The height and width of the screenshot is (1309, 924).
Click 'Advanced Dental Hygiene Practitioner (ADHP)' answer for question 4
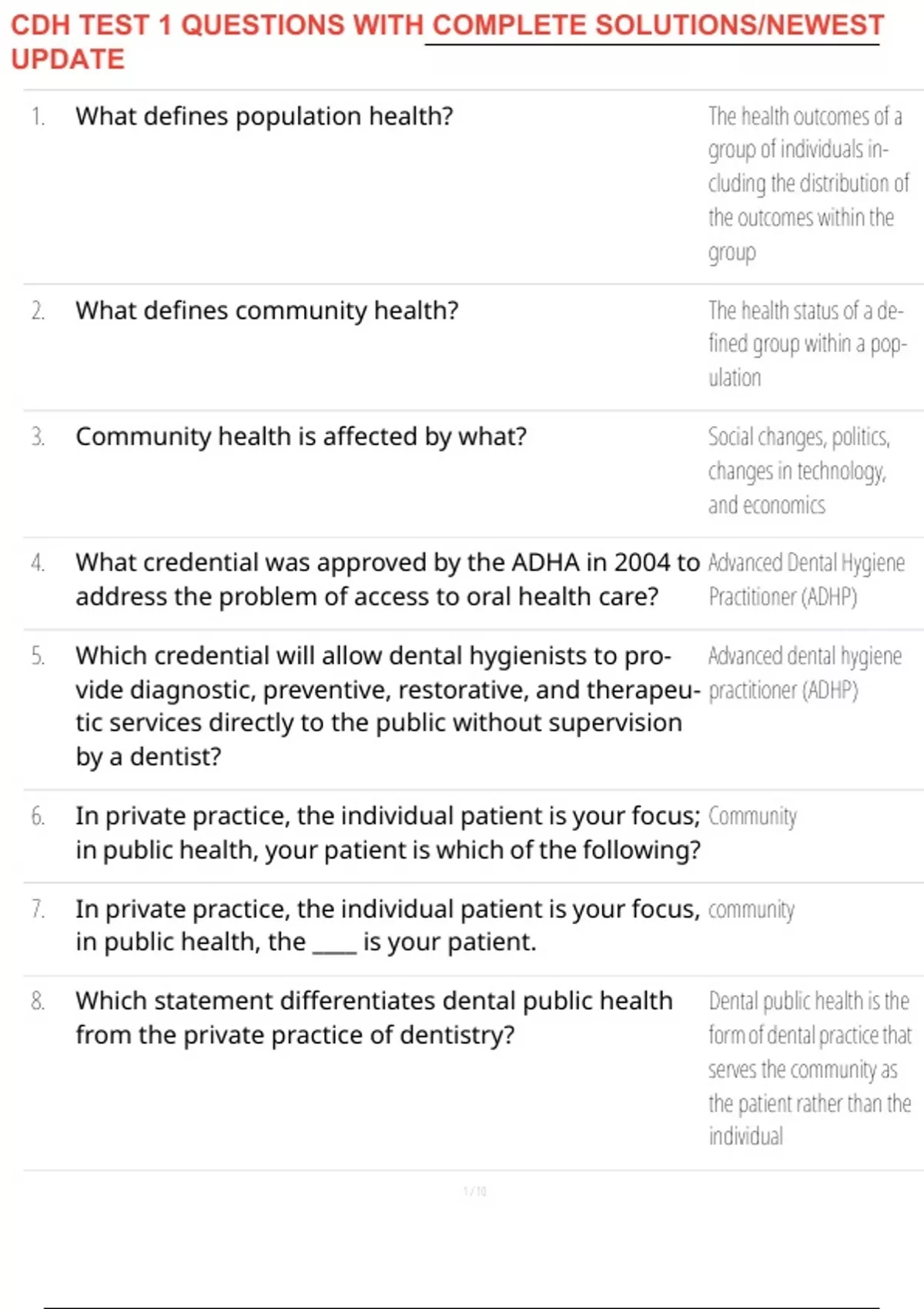click(806, 580)
